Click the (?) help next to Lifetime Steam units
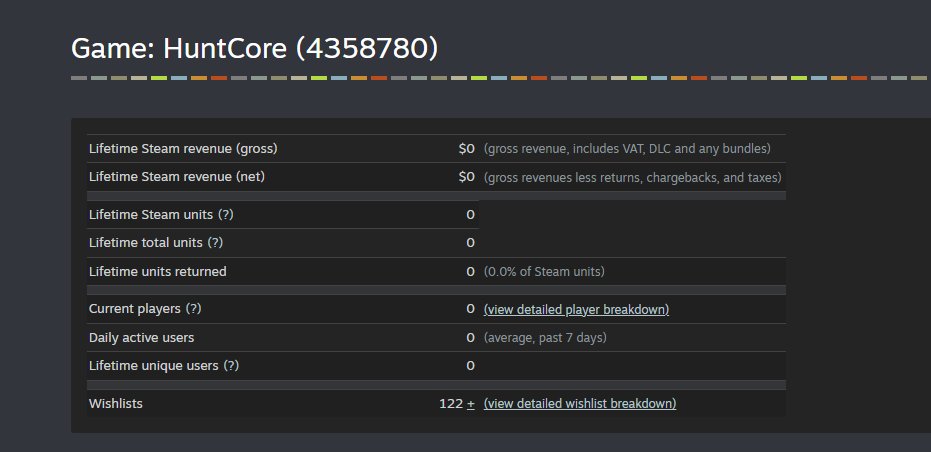This screenshot has height=452, width=931. tap(226, 214)
